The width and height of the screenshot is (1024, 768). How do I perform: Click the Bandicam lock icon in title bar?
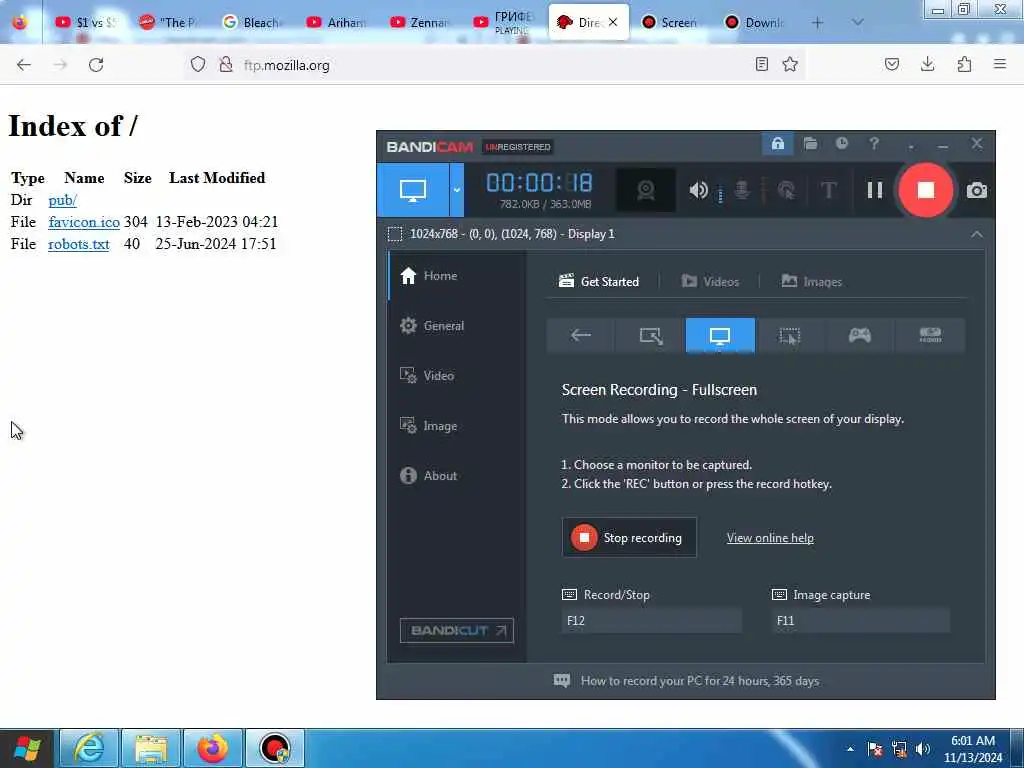777,144
